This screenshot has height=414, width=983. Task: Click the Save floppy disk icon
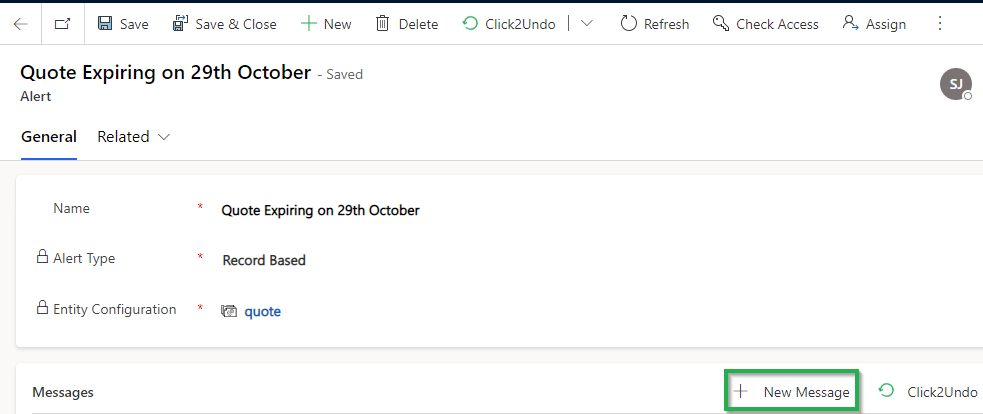coord(105,24)
